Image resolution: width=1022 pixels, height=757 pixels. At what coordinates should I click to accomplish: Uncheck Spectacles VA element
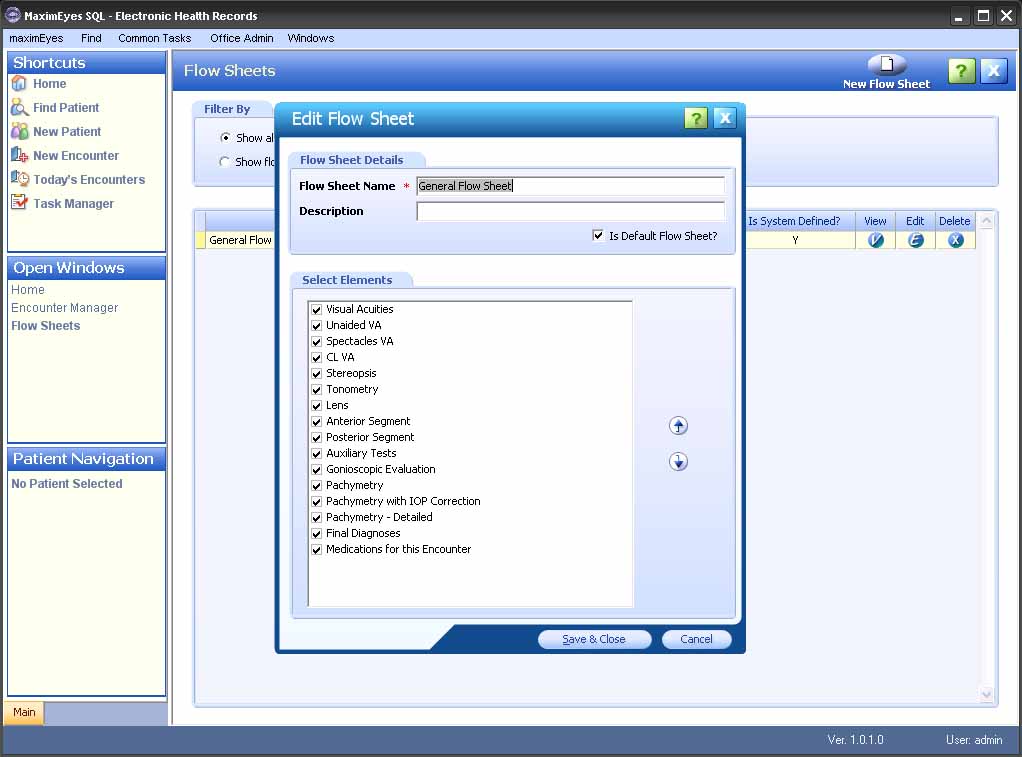(317, 342)
